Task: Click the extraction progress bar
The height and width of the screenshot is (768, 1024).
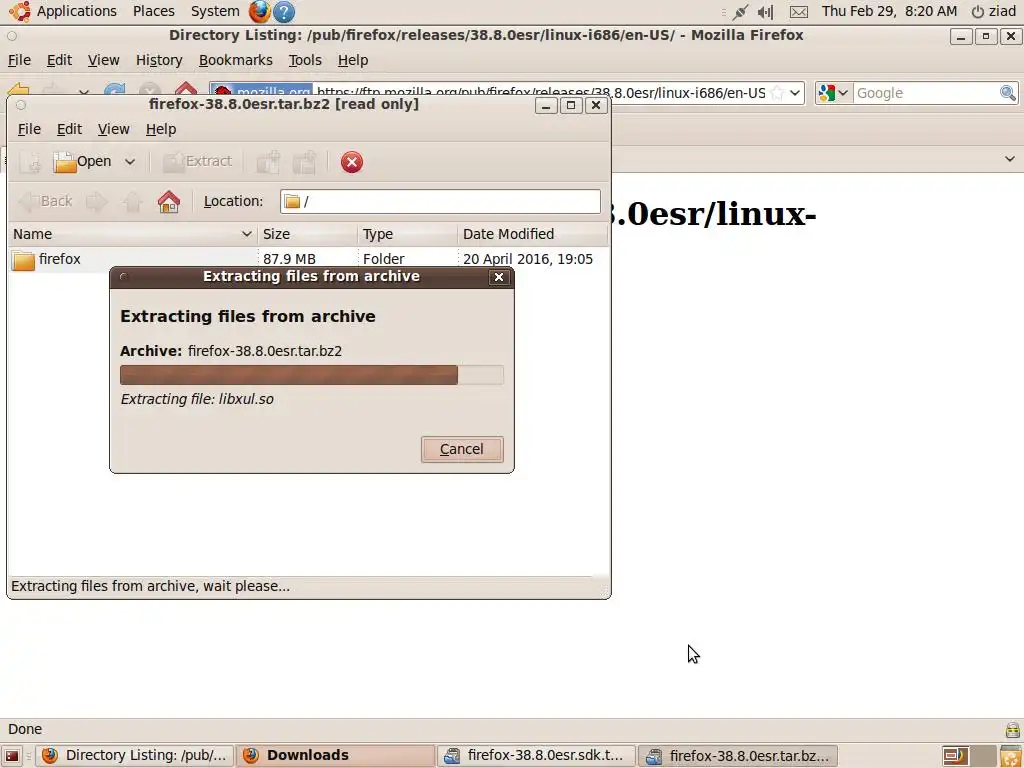Action: coord(312,375)
